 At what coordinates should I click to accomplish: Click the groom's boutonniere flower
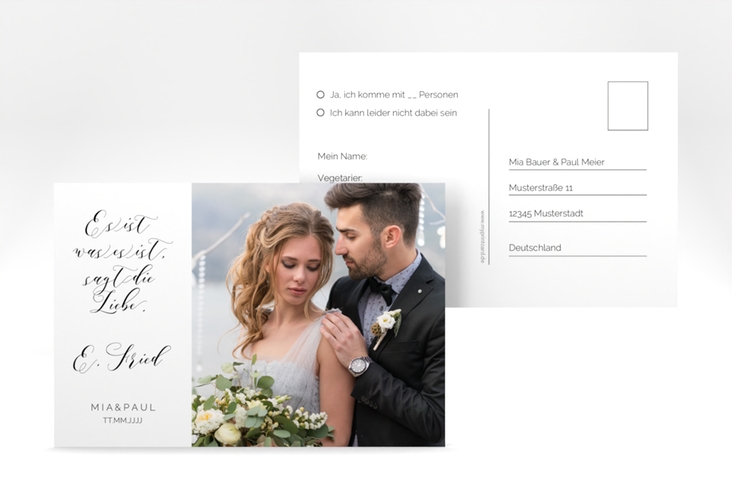(x=386, y=323)
